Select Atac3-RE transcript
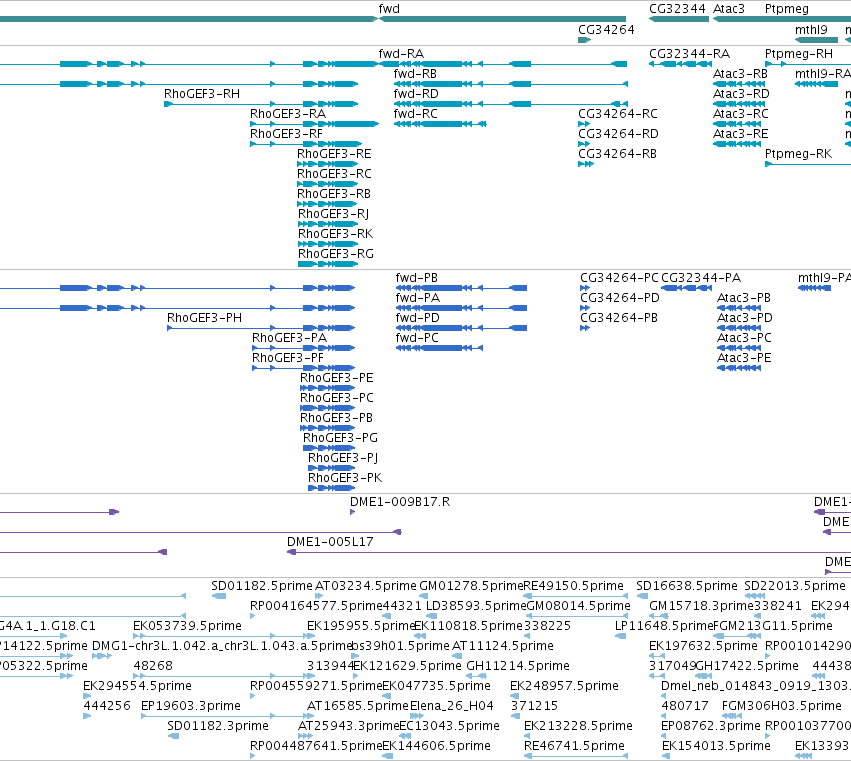 click(740, 134)
